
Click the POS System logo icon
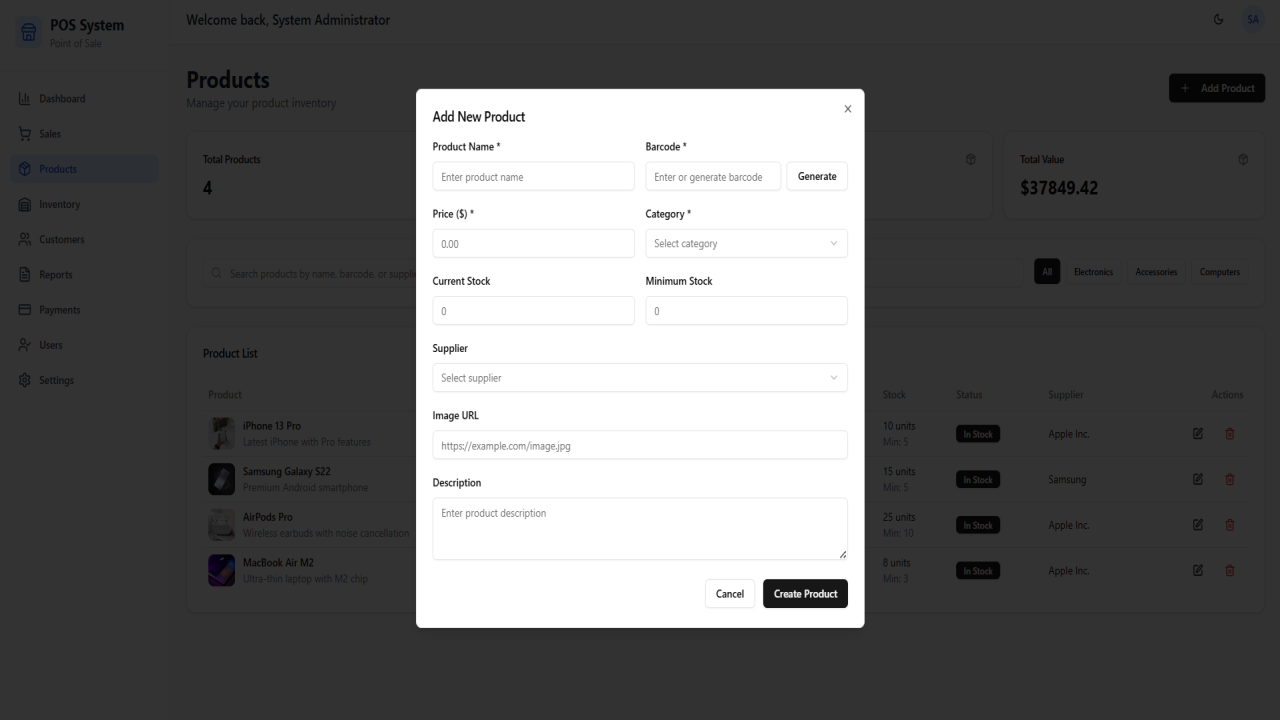(30, 33)
